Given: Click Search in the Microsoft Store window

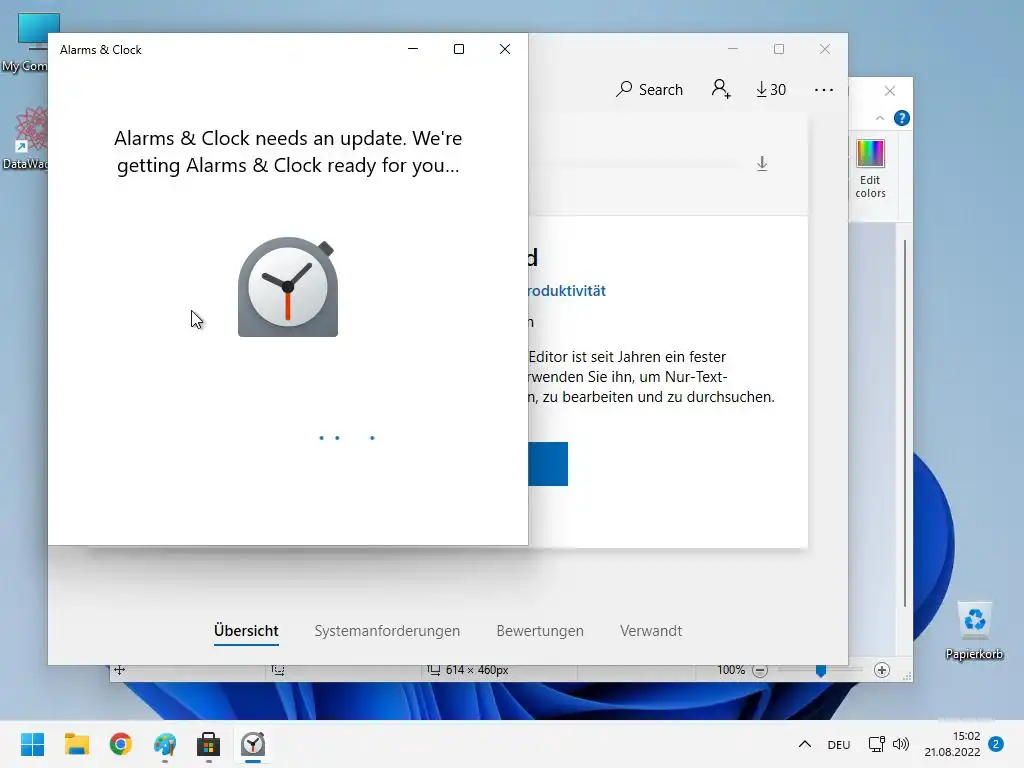Looking at the screenshot, I should (x=649, y=89).
